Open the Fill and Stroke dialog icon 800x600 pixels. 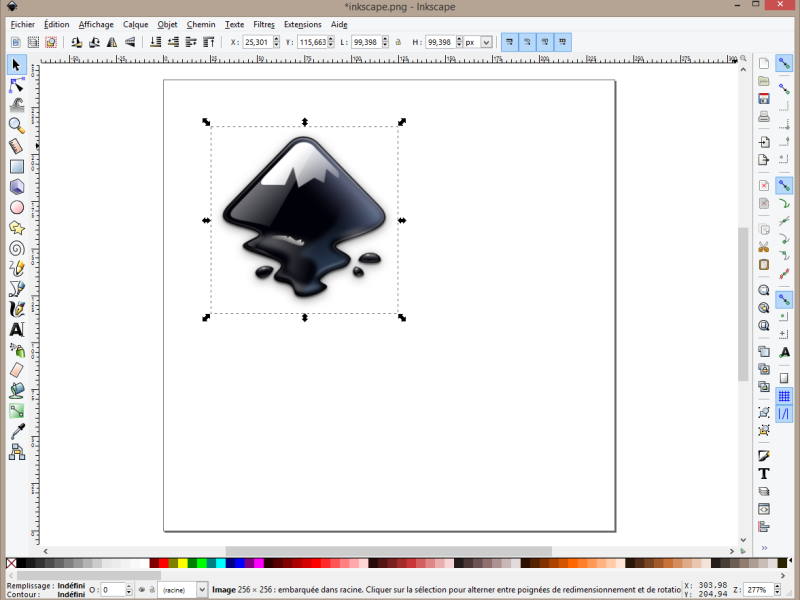764,455
